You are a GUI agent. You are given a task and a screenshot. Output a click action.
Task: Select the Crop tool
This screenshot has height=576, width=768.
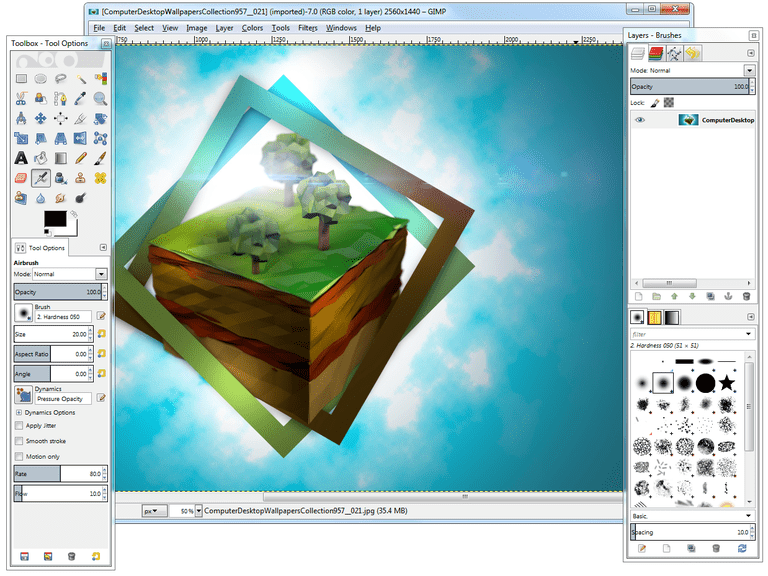coord(81,119)
